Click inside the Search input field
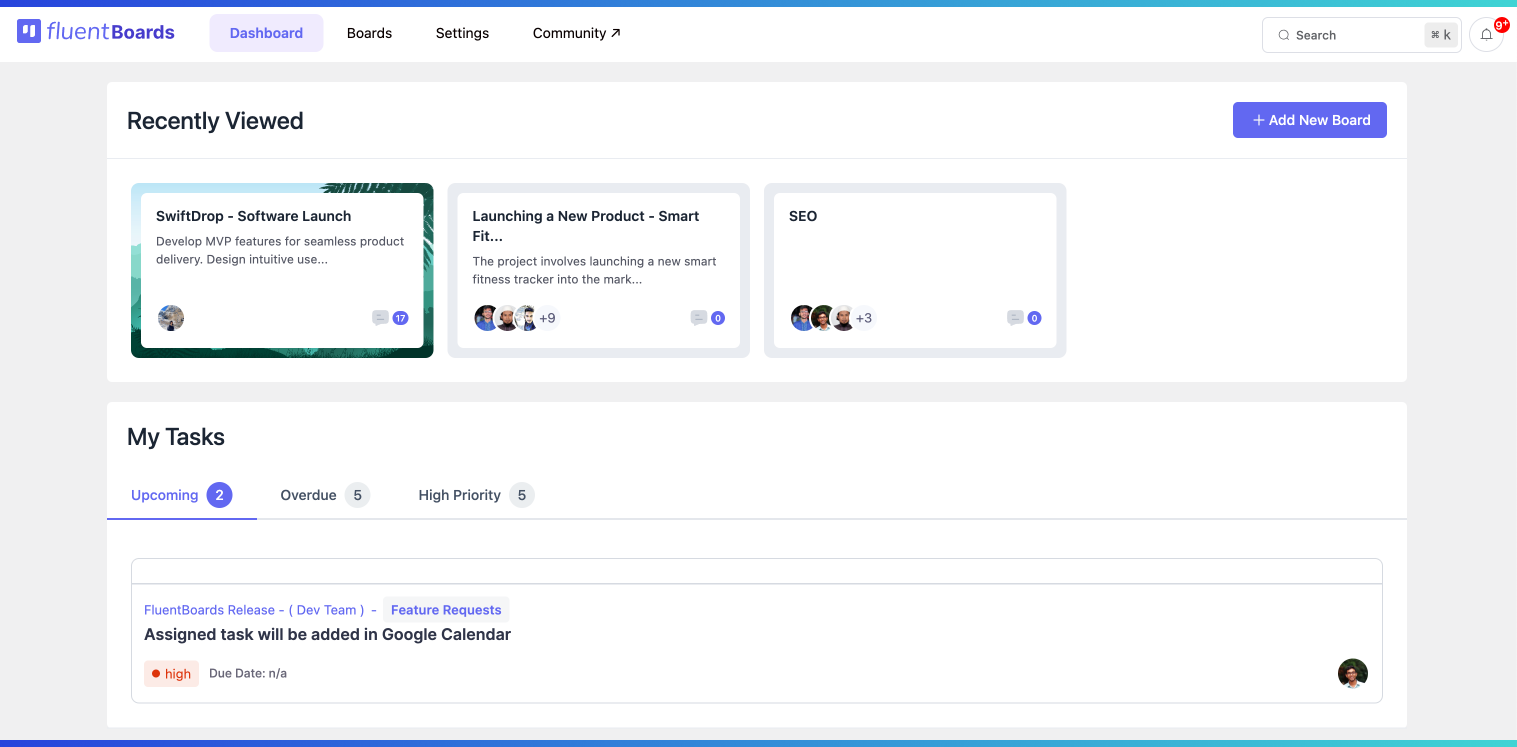This screenshot has width=1517, height=747. click(x=1350, y=34)
